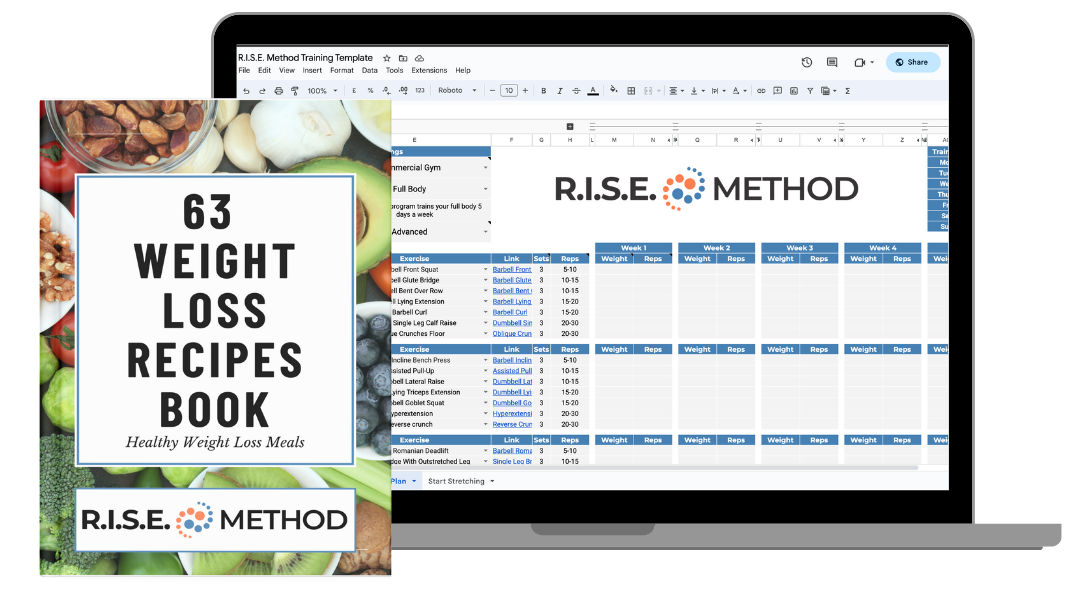Open the Extensions menu
The image size is (1080, 592).
pyautogui.click(x=430, y=70)
